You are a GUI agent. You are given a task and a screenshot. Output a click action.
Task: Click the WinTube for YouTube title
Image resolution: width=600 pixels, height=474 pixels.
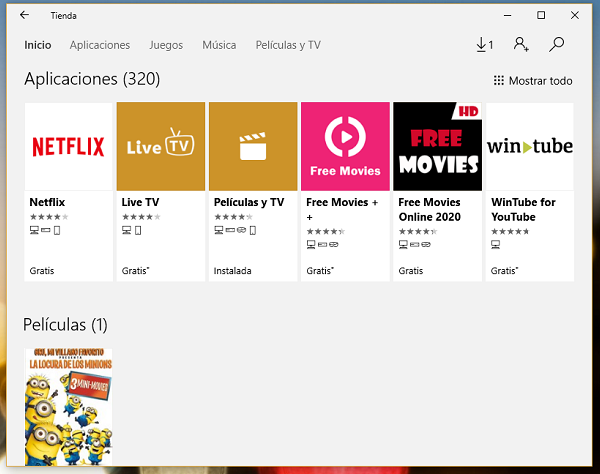(x=523, y=209)
